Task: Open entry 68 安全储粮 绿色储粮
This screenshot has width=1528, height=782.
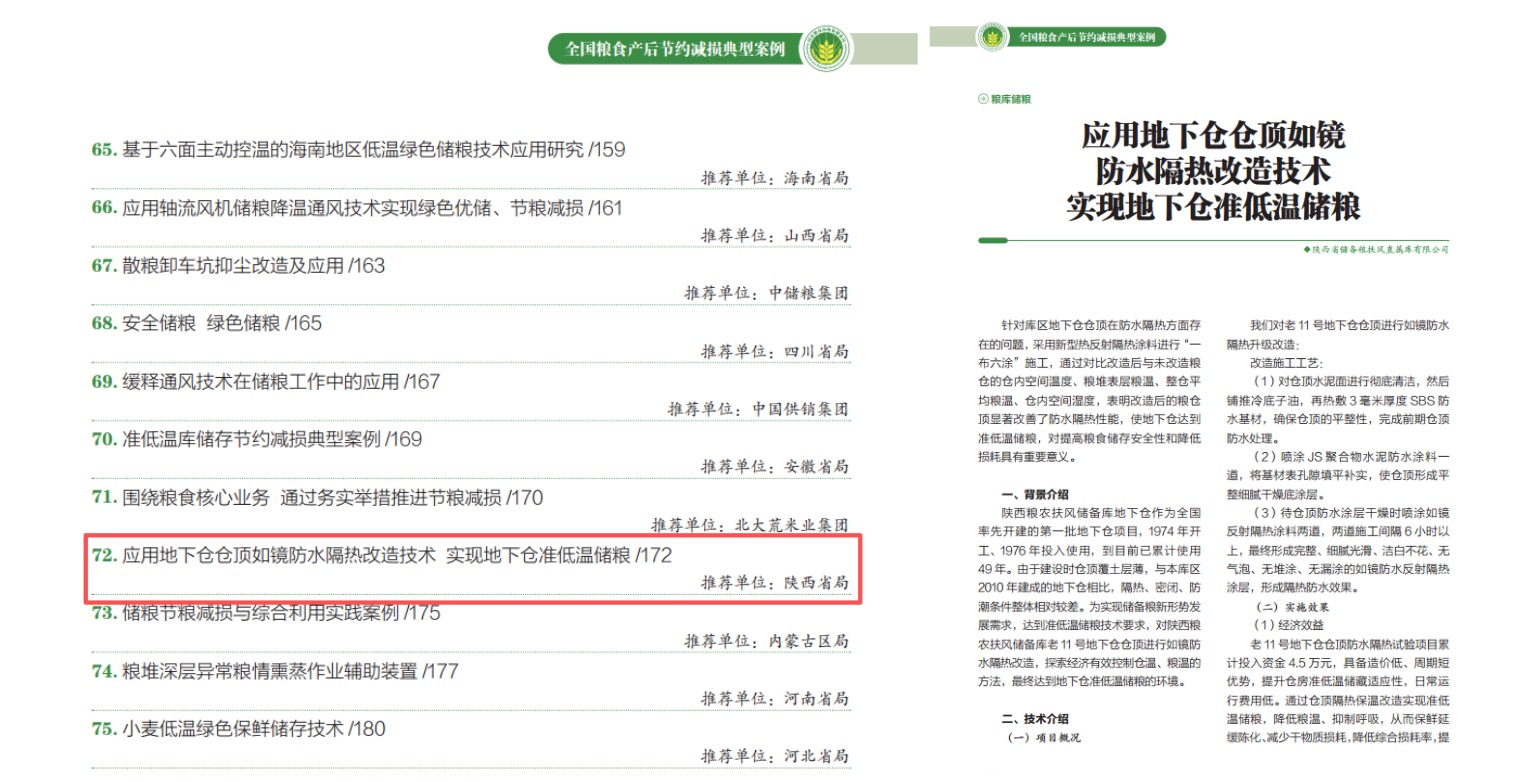Action: 206,324
